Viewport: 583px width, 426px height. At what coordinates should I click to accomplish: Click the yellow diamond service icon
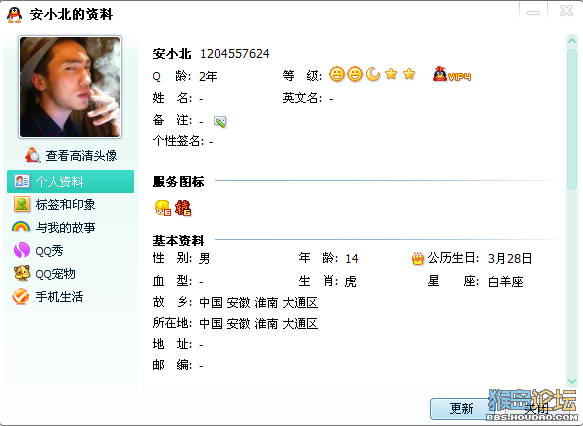tap(162, 207)
